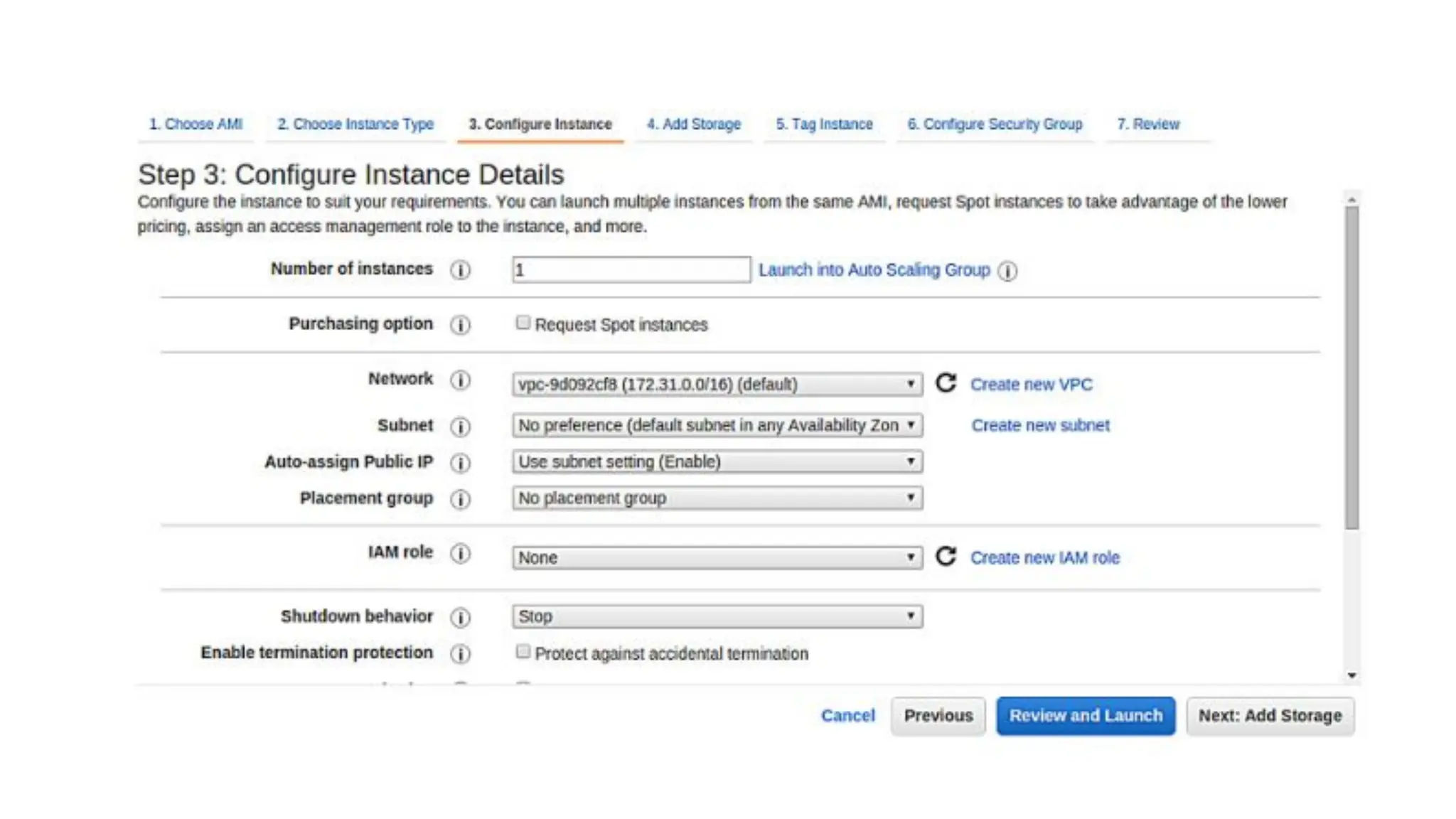Check Protect against accidental termination
The image size is (1456, 819).
[x=523, y=651]
